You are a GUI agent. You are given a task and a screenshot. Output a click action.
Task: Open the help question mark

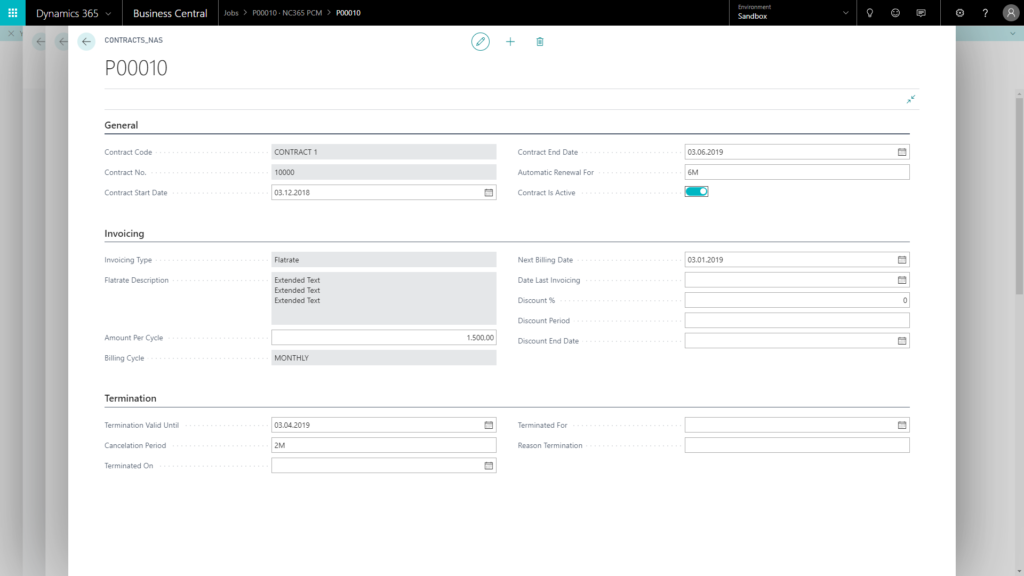tap(985, 13)
